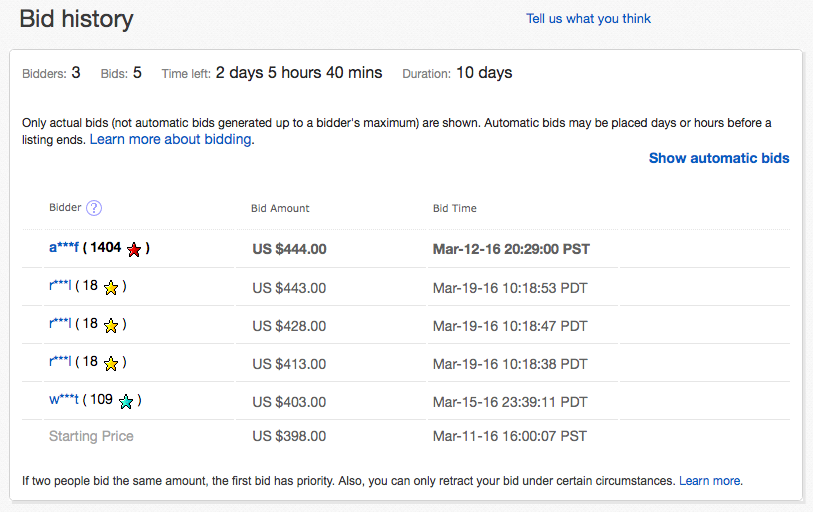Open 'Learn more about bidding' link

pos(171,139)
